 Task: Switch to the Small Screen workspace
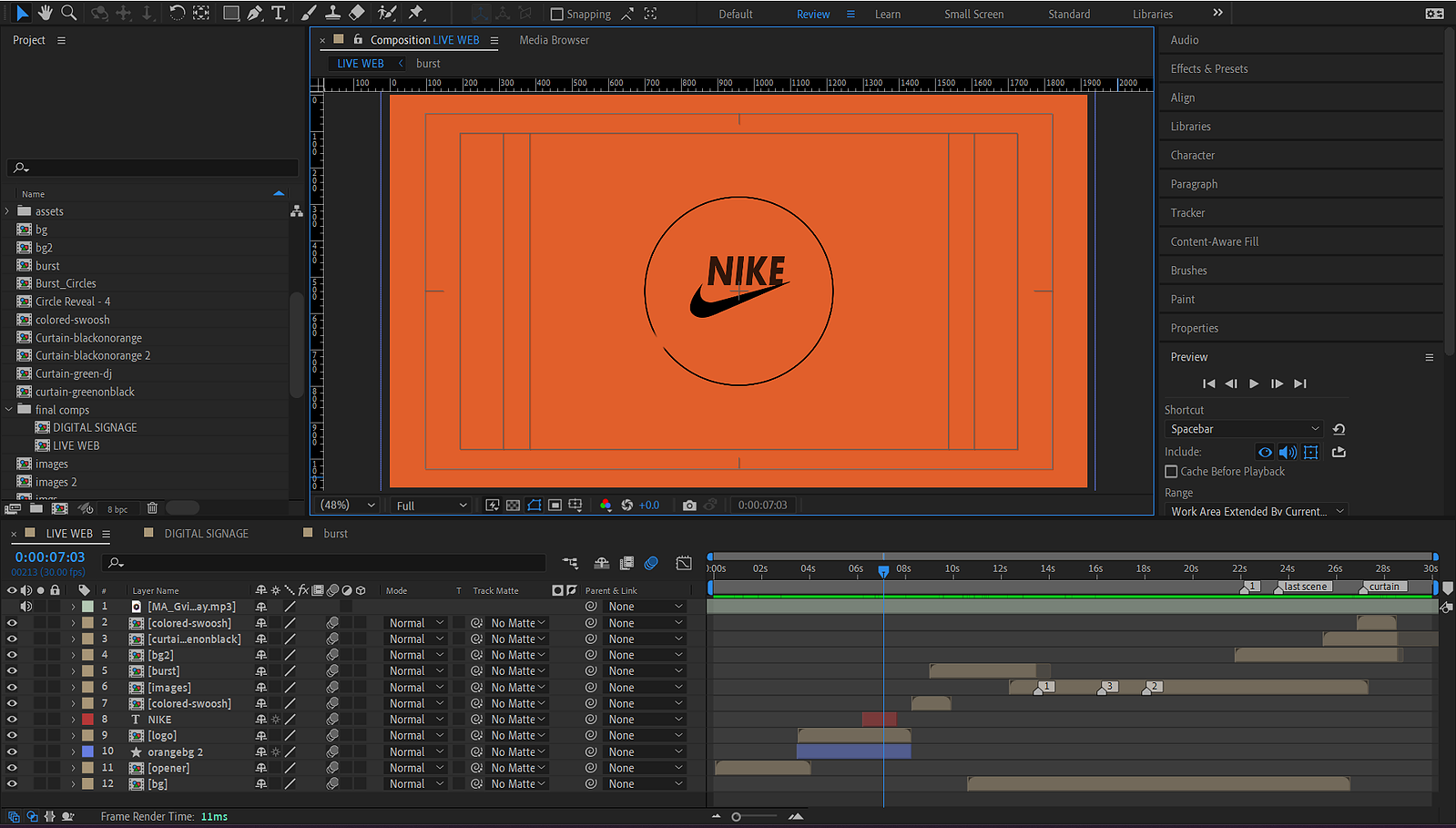973,14
